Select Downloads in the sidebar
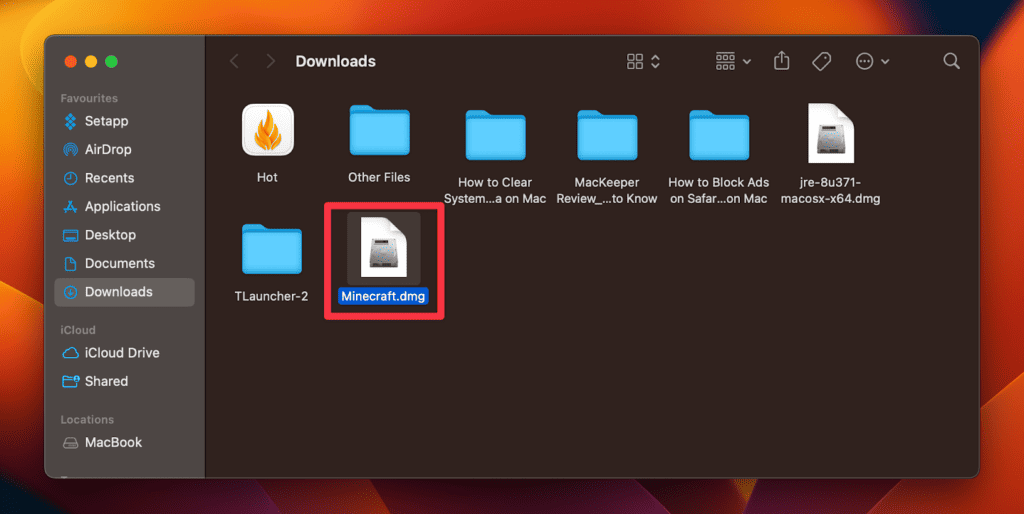 coord(124,292)
